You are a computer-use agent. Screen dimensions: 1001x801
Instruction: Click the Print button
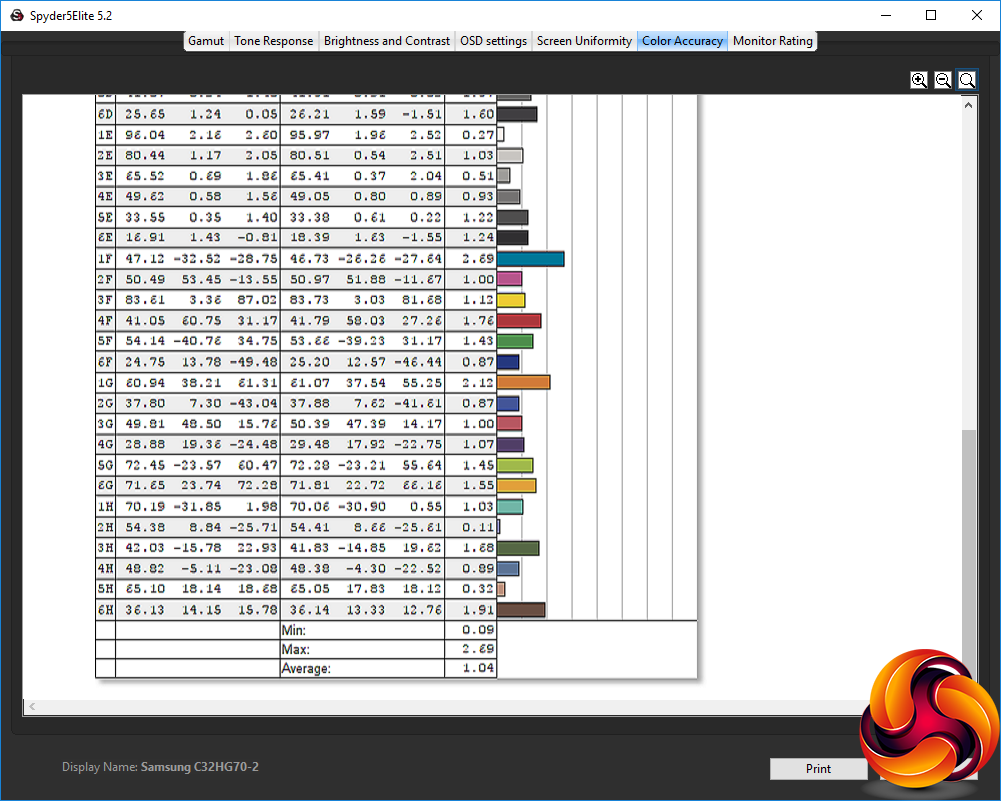[818, 768]
